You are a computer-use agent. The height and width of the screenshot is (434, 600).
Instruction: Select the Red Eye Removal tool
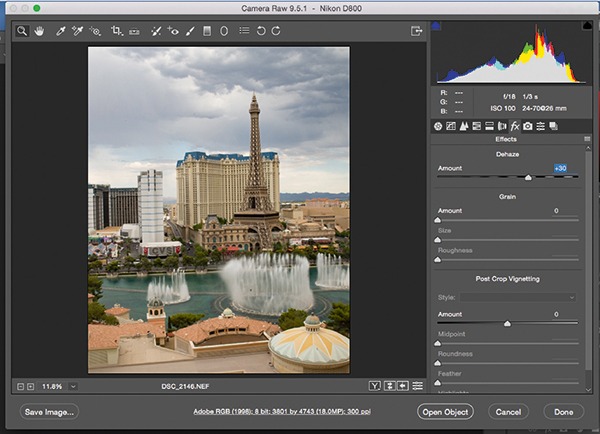point(173,31)
